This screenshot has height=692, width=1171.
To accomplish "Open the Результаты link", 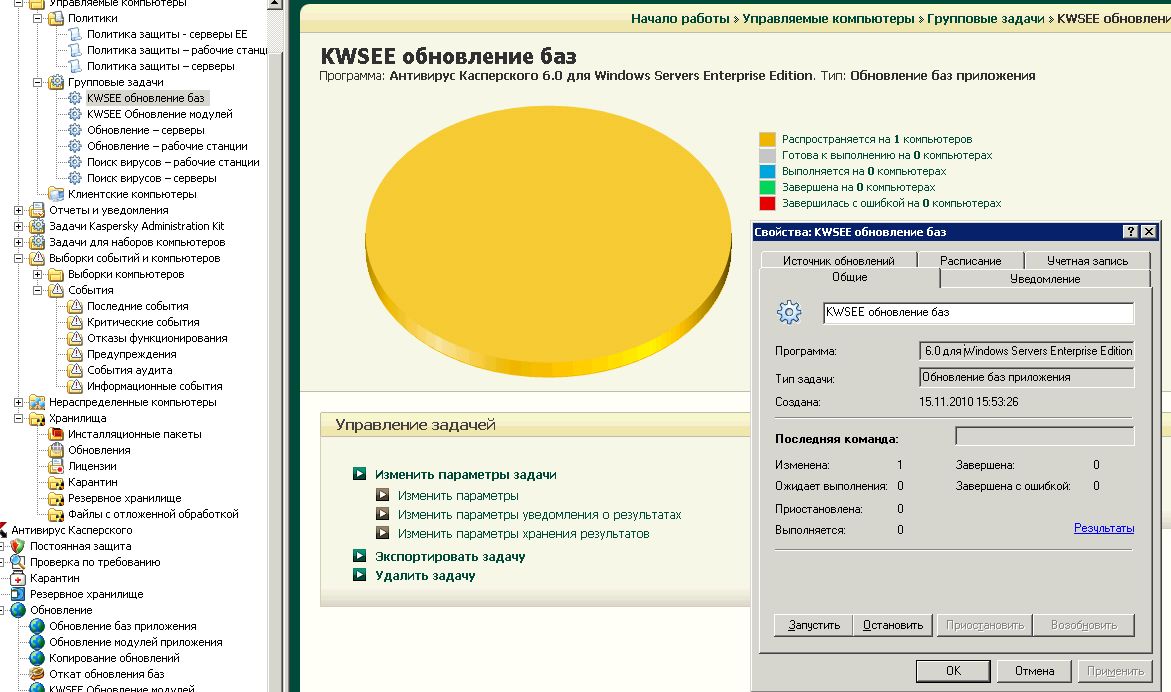I will click(x=1104, y=528).
